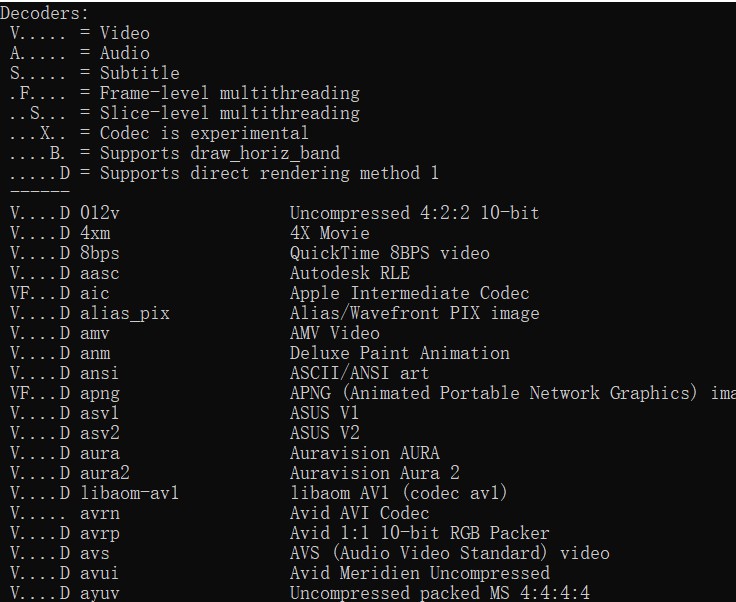Click the "libaom-av1" decoder name
Viewport: 736px width, 602px height.
click(130, 493)
